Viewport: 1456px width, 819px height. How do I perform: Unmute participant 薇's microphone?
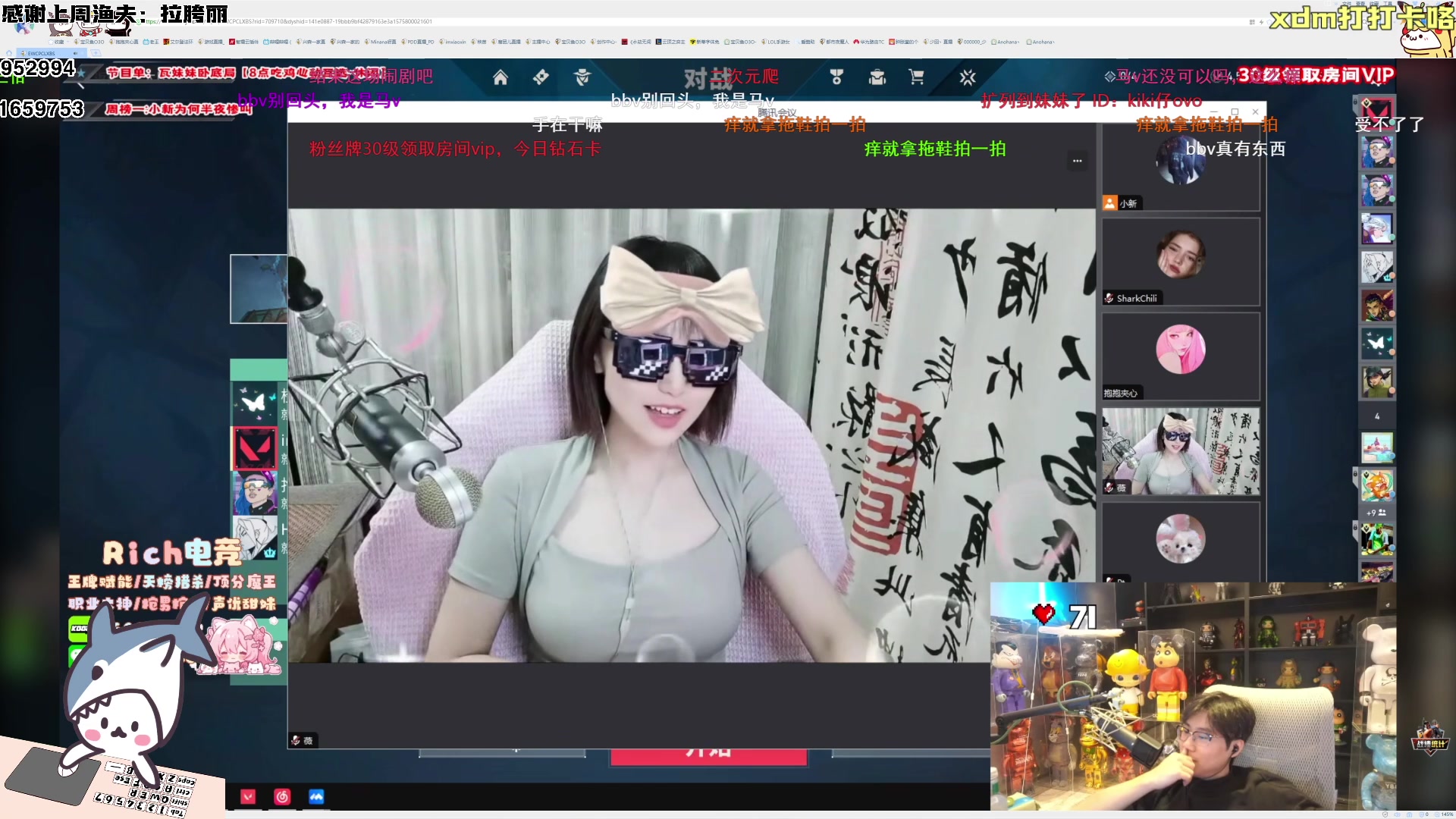pos(1109,488)
